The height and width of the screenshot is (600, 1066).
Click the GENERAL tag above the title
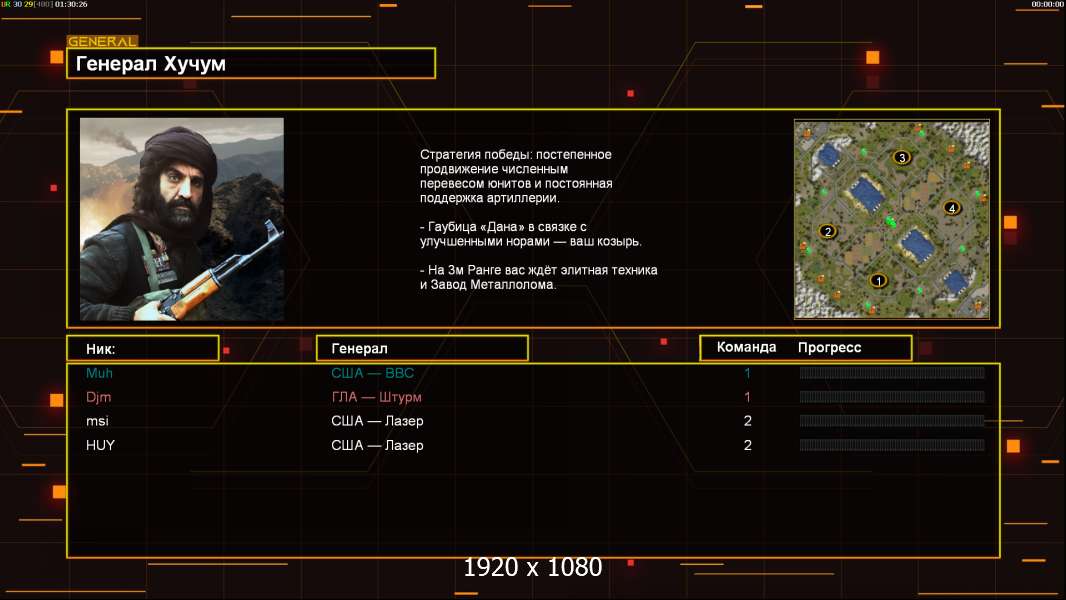(103, 41)
